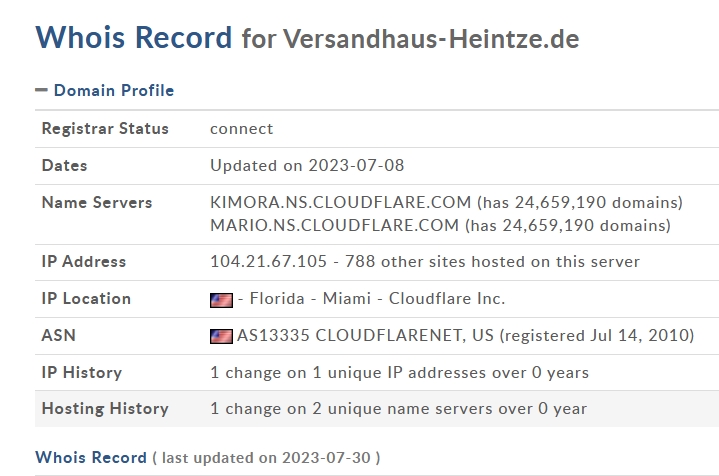
Task: Click the last updated 2023-07-30 text
Action: [266, 458]
